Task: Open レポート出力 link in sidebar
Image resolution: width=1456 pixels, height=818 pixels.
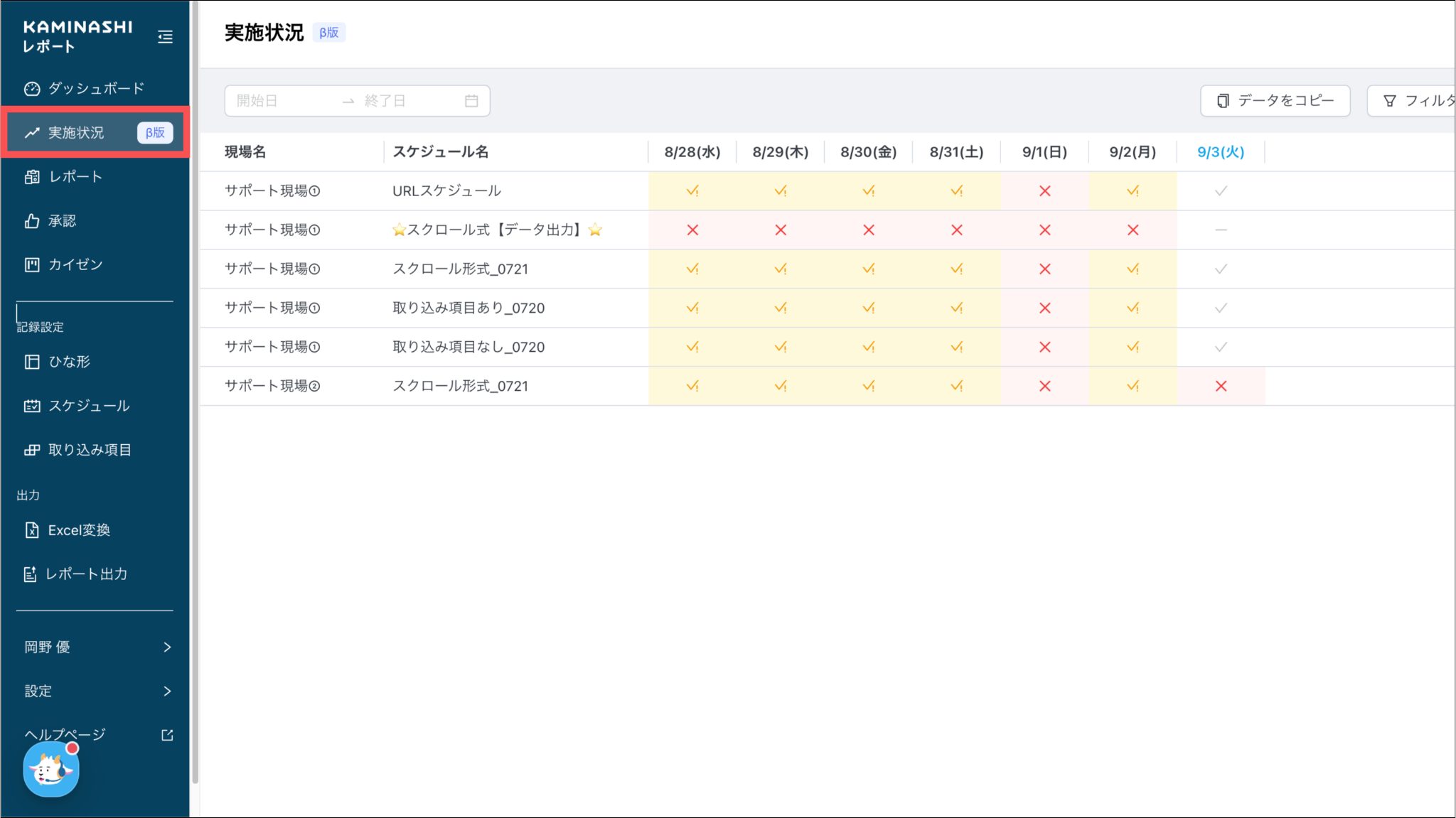Action: pos(86,574)
